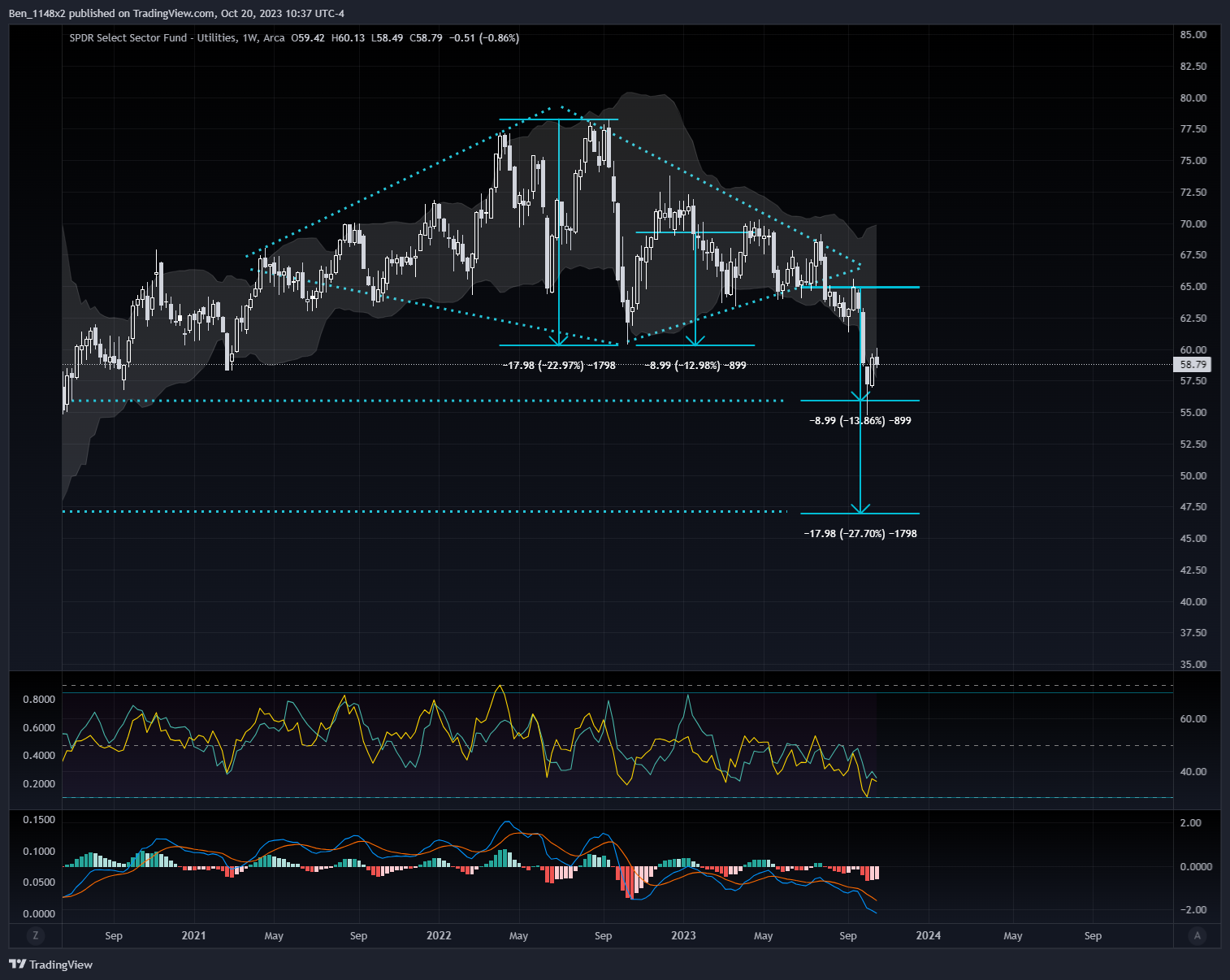Click the 2.00 MACD axis label

1191,823
